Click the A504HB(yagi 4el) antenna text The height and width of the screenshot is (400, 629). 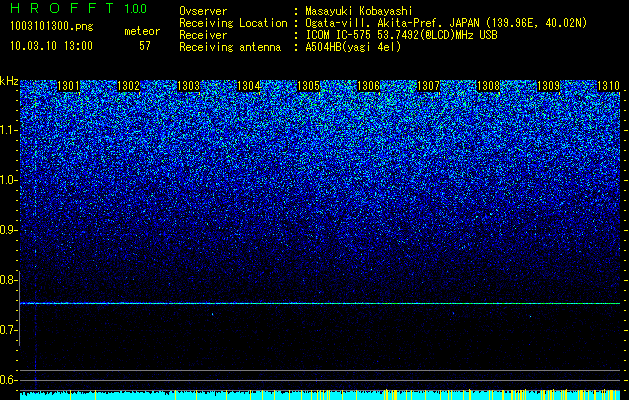click(x=353, y=47)
